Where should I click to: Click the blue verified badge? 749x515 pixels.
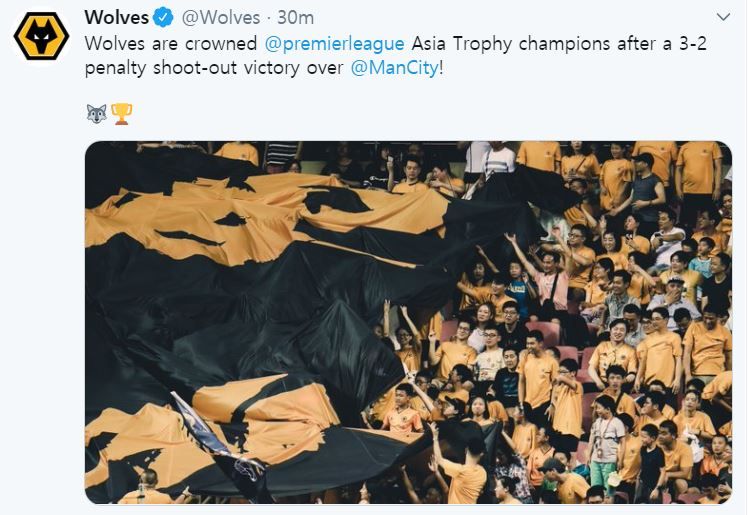pyautogui.click(x=165, y=18)
